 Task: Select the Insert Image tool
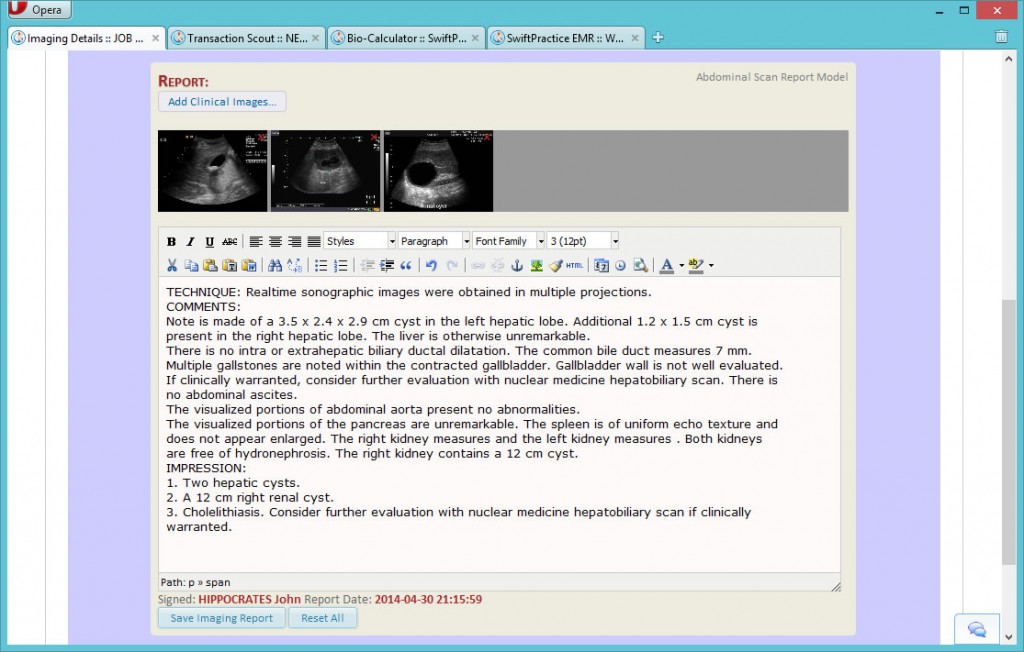coord(538,265)
